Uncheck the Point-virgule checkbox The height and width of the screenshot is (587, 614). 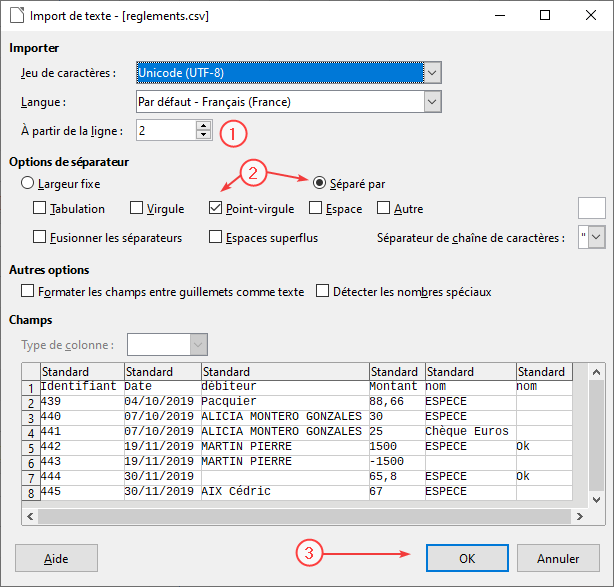point(216,209)
